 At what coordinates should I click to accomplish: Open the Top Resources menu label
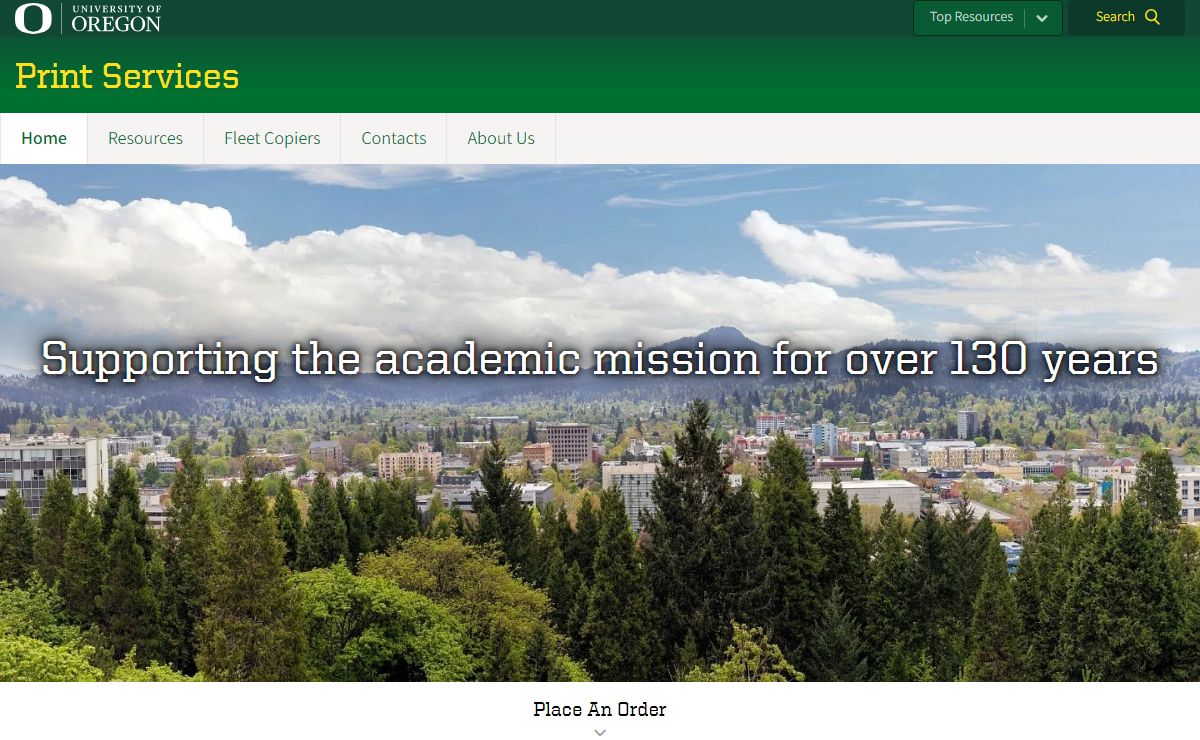click(970, 17)
